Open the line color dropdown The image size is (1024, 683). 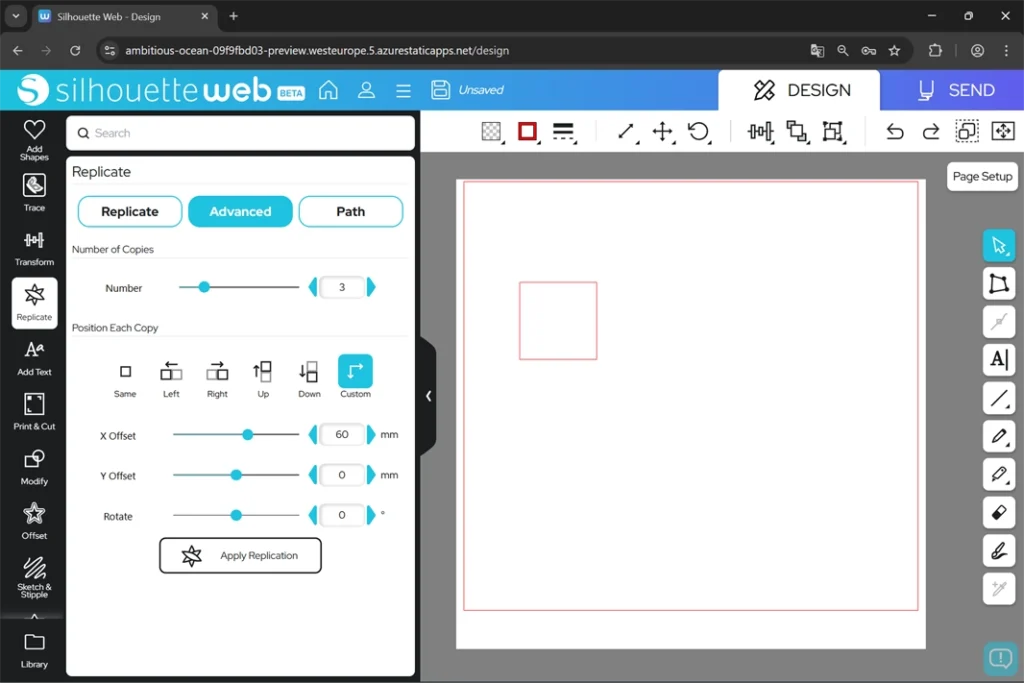click(528, 132)
